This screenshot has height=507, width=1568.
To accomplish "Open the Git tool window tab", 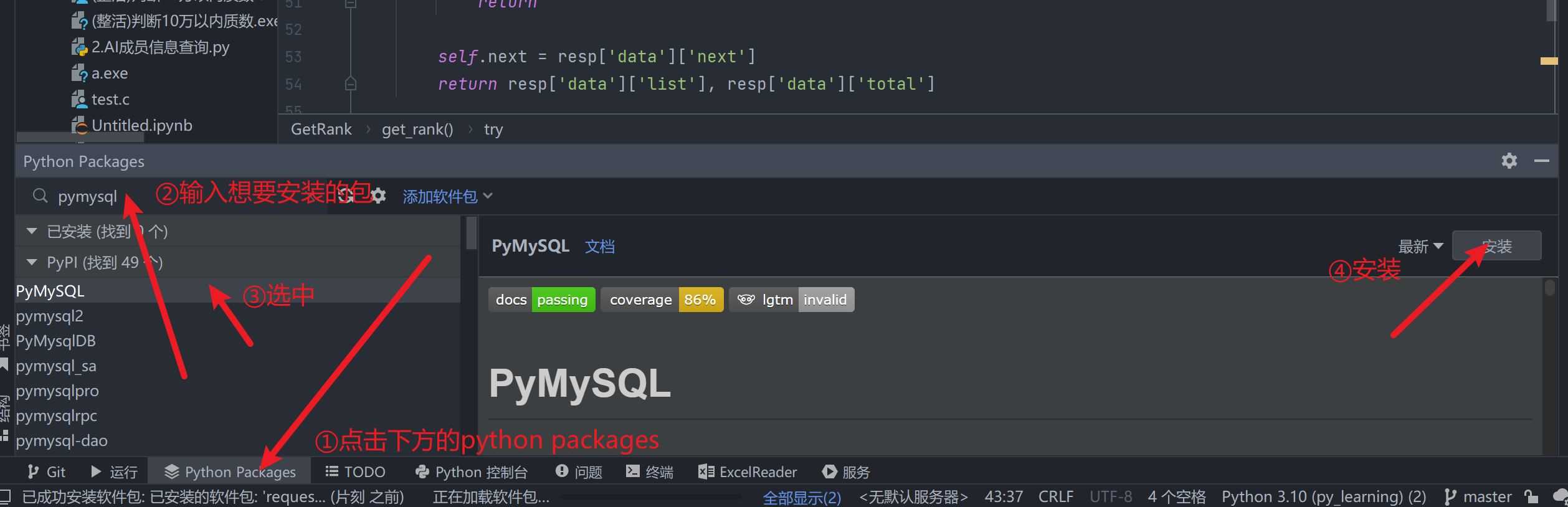I will click(47, 471).
